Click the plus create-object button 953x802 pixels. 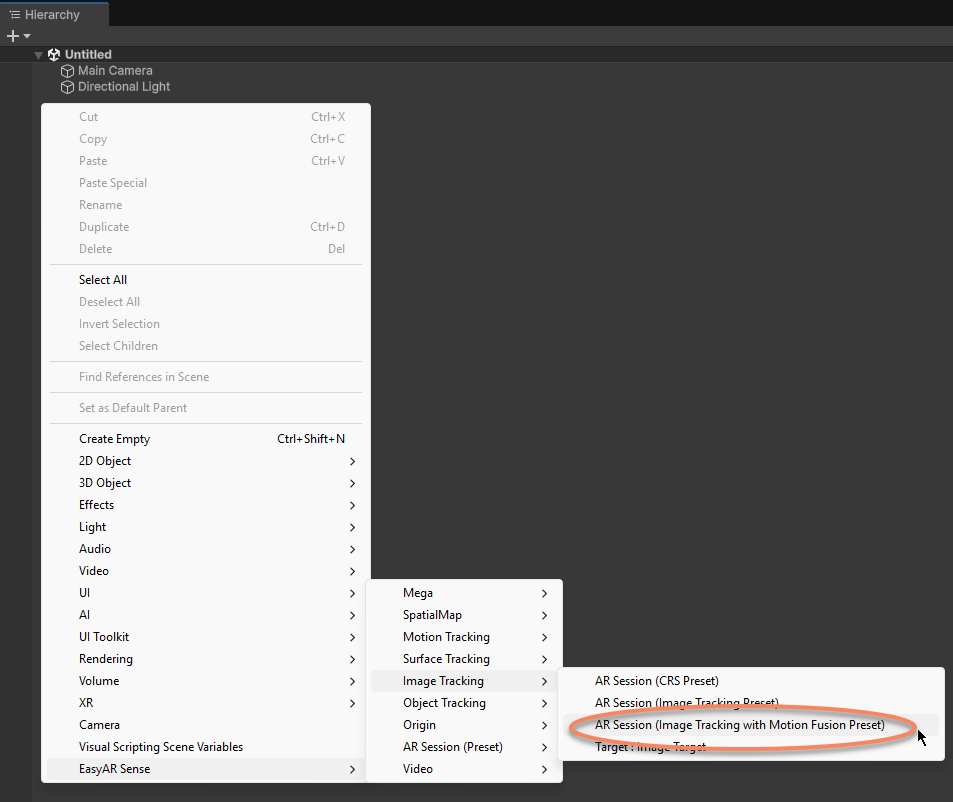point(12,36)
